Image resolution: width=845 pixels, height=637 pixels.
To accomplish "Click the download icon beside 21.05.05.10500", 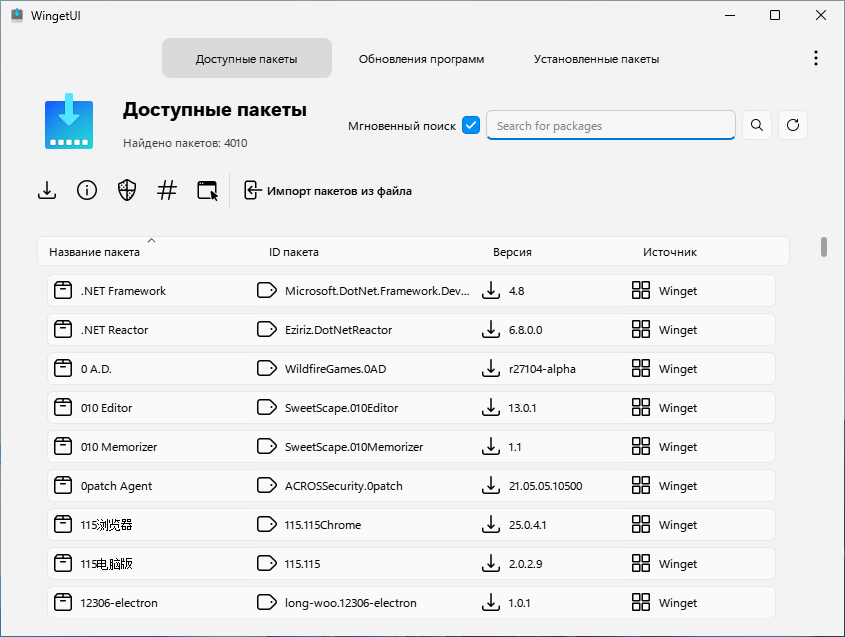I will [490, 486].
